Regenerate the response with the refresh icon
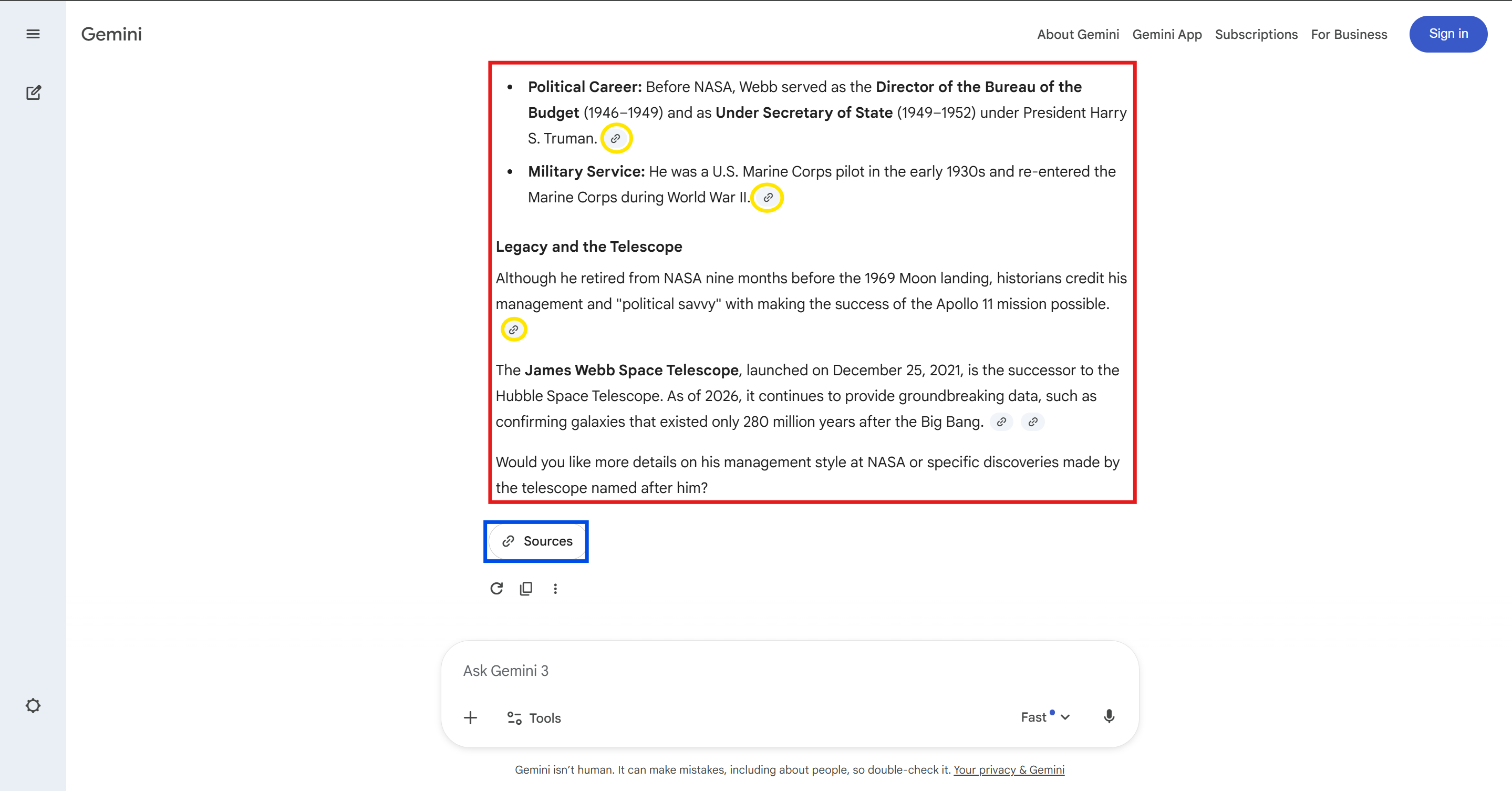This screenshot has width=1512, height=791. 496,589
